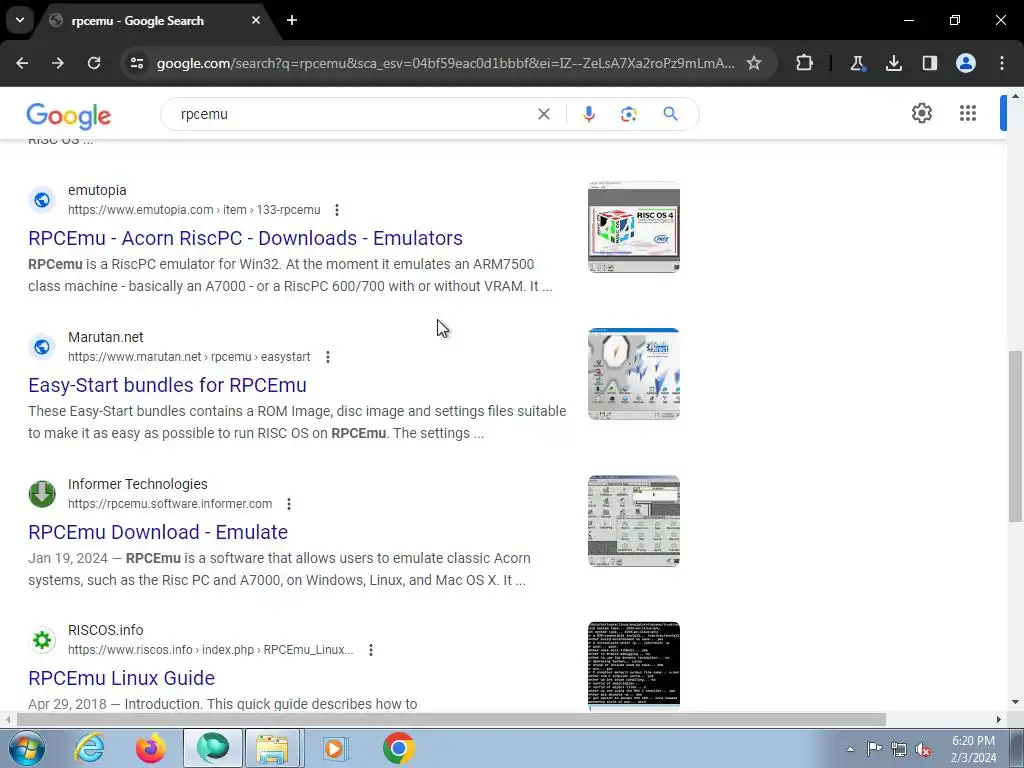Open the Google apps grid
This screenshot has height=768, width=1024.
(968, 113)
